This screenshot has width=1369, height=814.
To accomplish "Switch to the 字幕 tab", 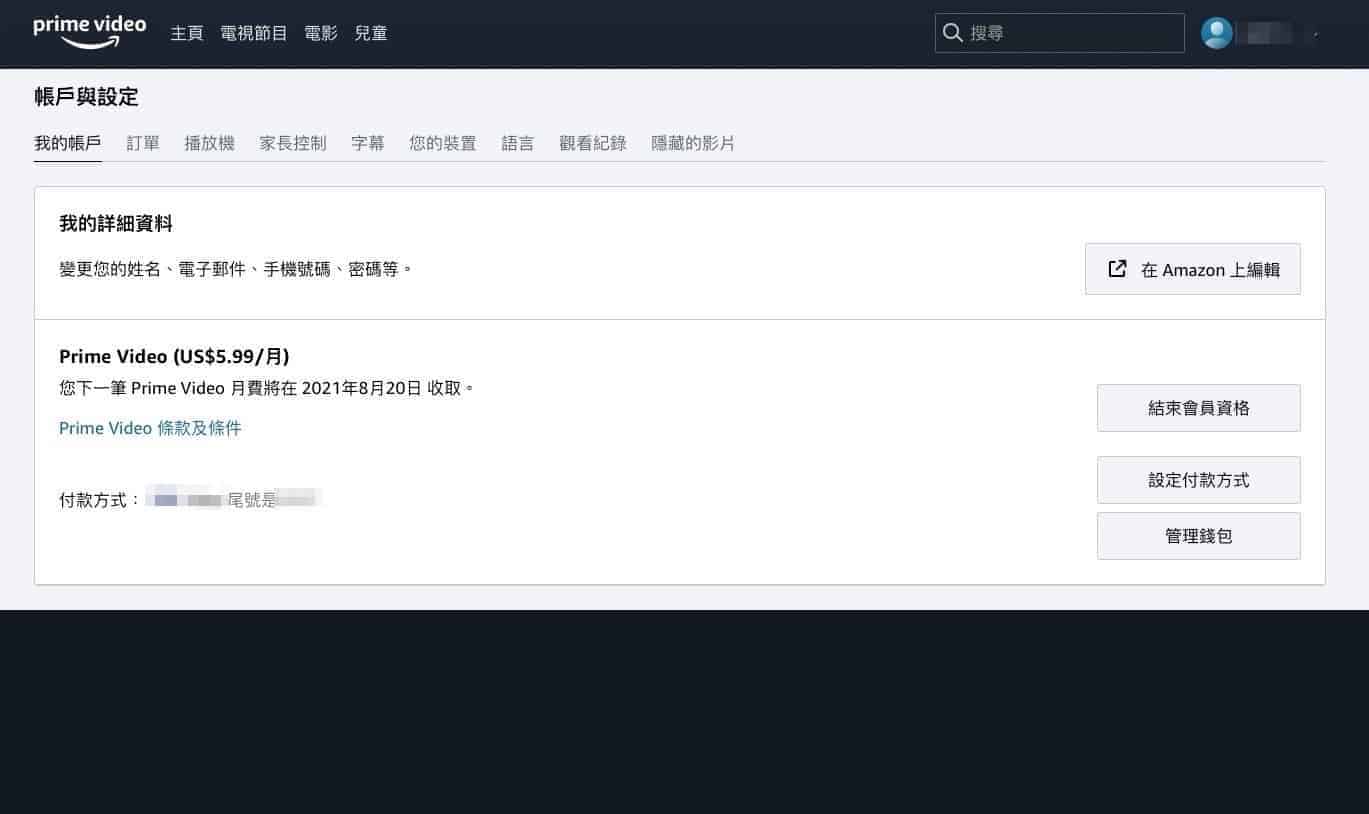I will [x=368, y=143].
